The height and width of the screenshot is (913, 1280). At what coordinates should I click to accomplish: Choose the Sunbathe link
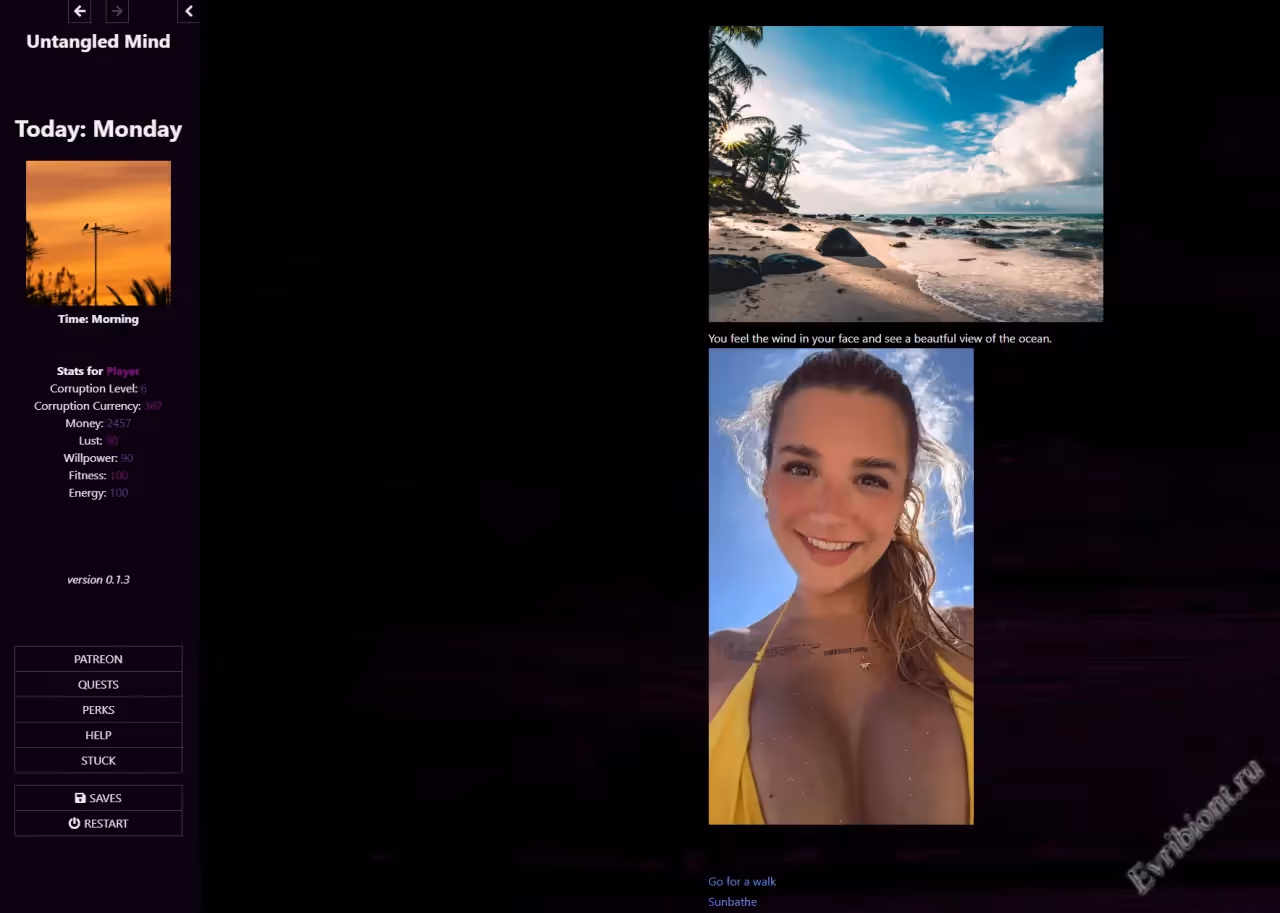pyautogui.click(x=732, y=902)
